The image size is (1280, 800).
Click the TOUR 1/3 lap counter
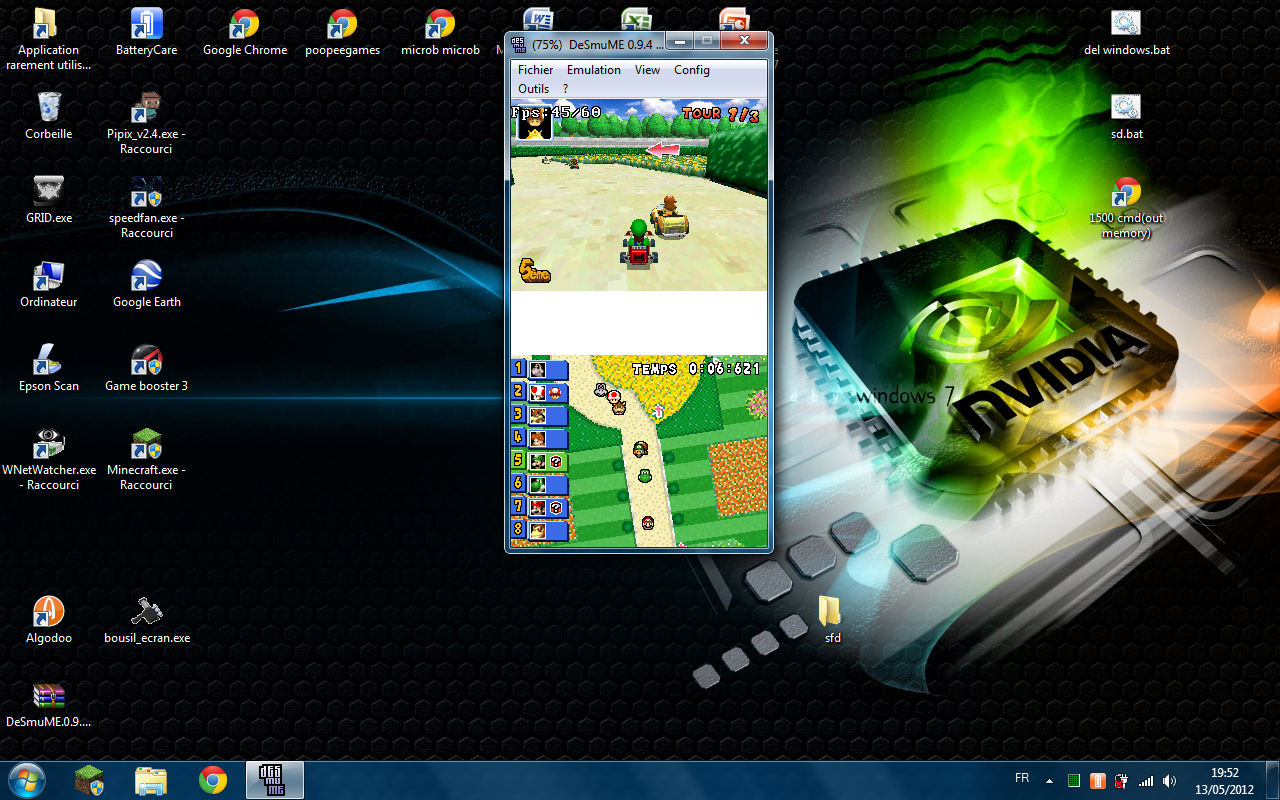(x=721, y=114)
